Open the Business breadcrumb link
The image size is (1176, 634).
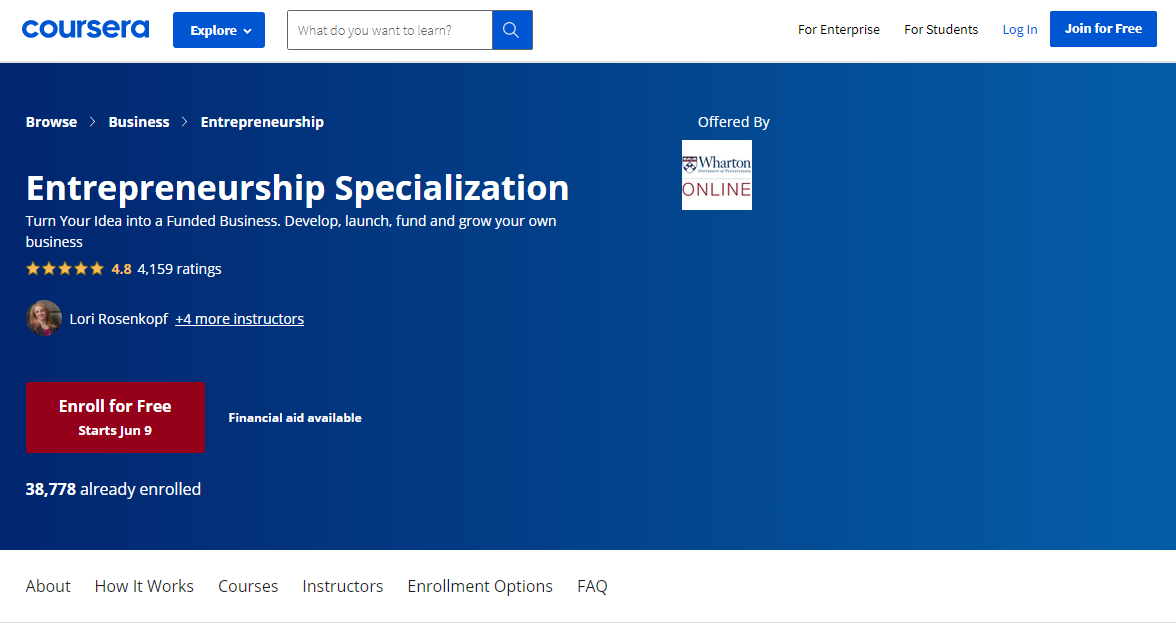[x=139, y=121]
